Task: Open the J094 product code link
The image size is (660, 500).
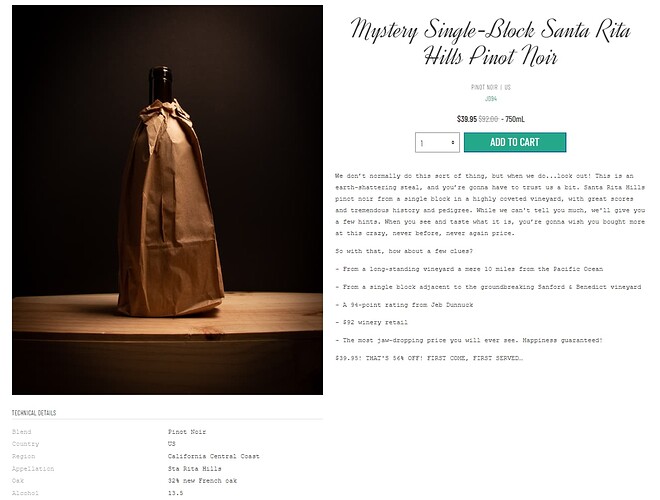Action: click(x=490, y=98)
